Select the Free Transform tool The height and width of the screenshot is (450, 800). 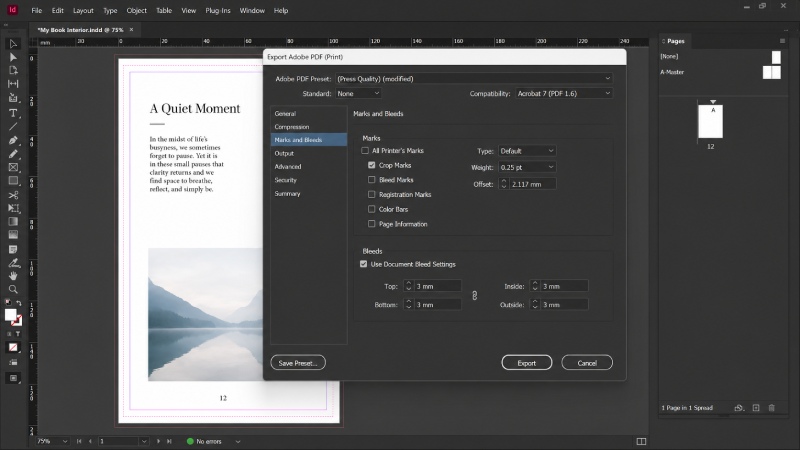click(x=13, y=208)
